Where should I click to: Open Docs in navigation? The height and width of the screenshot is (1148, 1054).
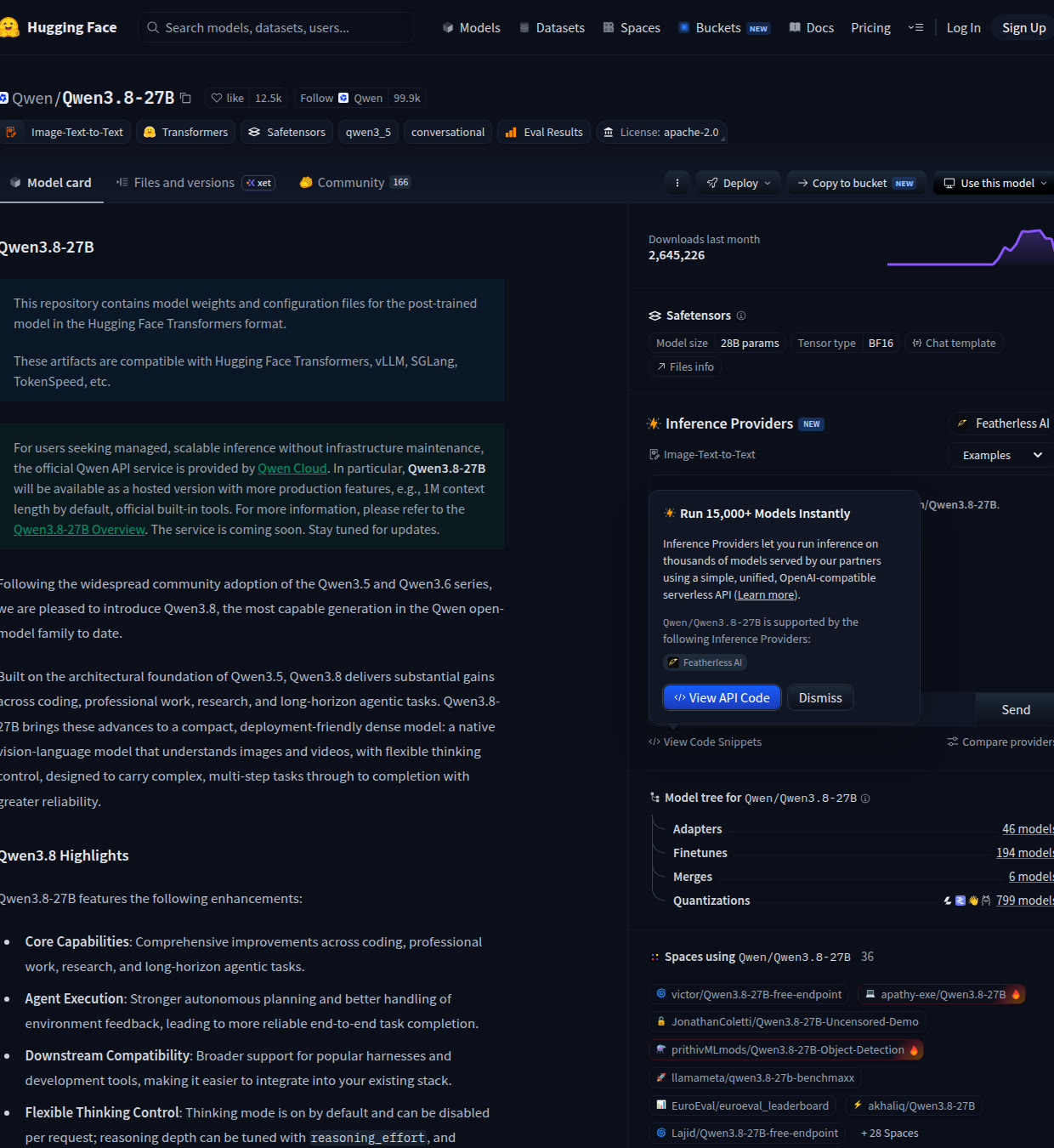point(811,27)
